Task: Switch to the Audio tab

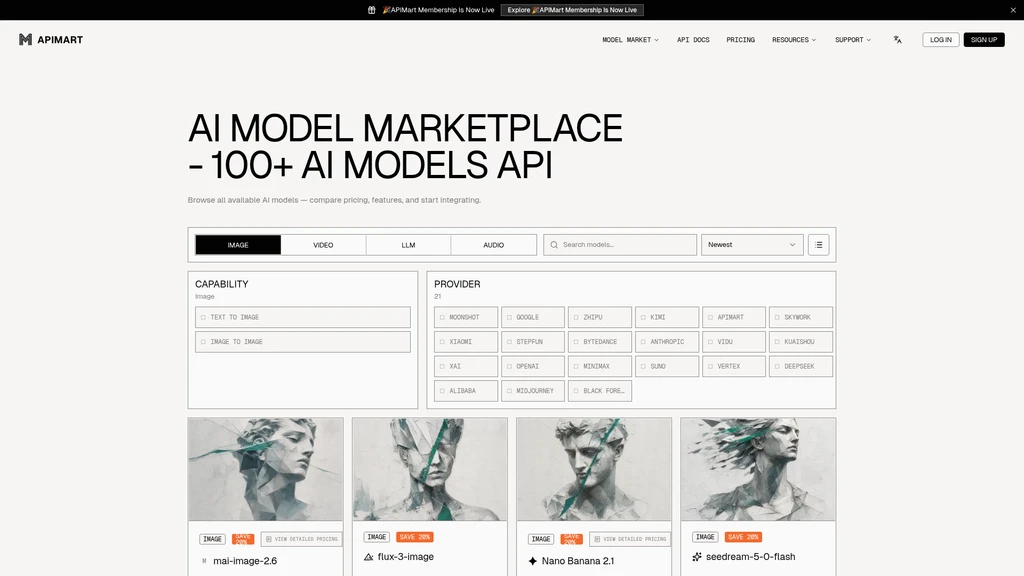Action: coord(494,245)
